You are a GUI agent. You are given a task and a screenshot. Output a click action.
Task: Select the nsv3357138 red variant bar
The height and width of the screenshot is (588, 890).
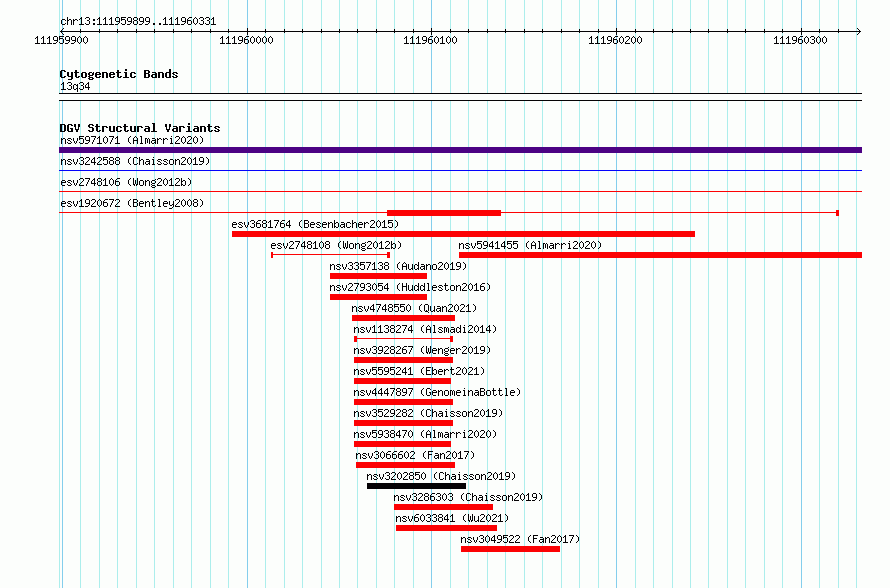pyautogui.click(x=379, y=276)
